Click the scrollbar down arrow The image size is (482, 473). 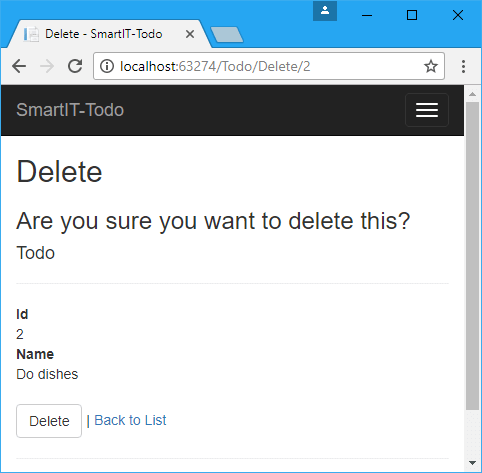[x=472, y=463]
